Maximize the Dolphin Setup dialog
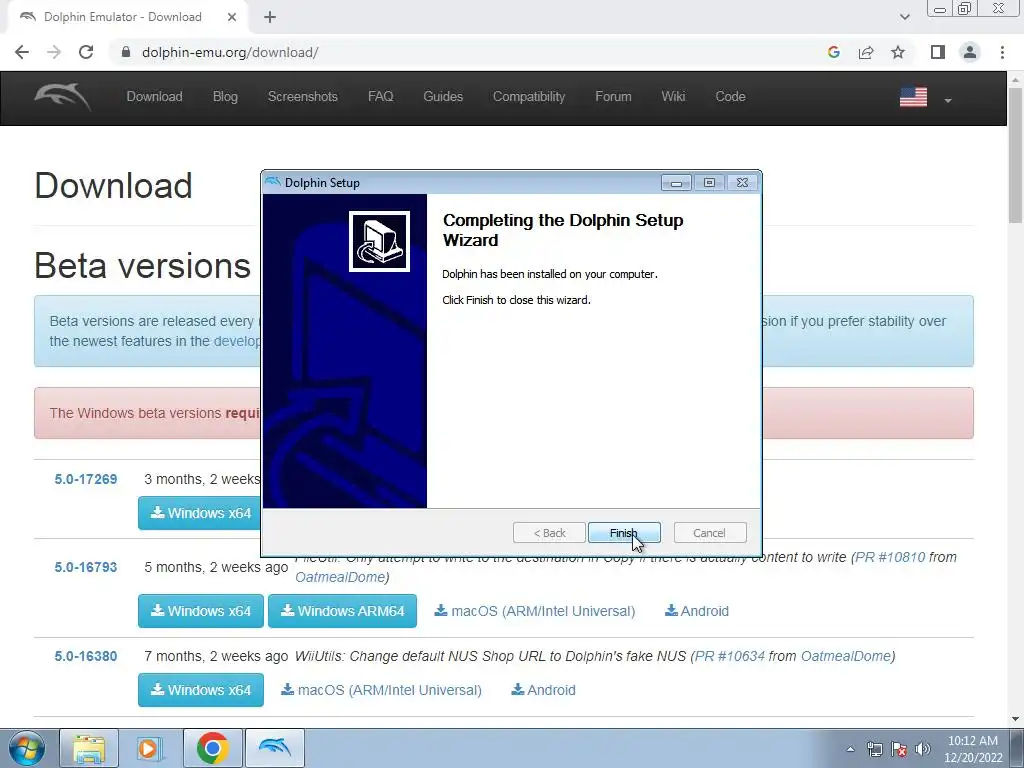 [709, 183]
